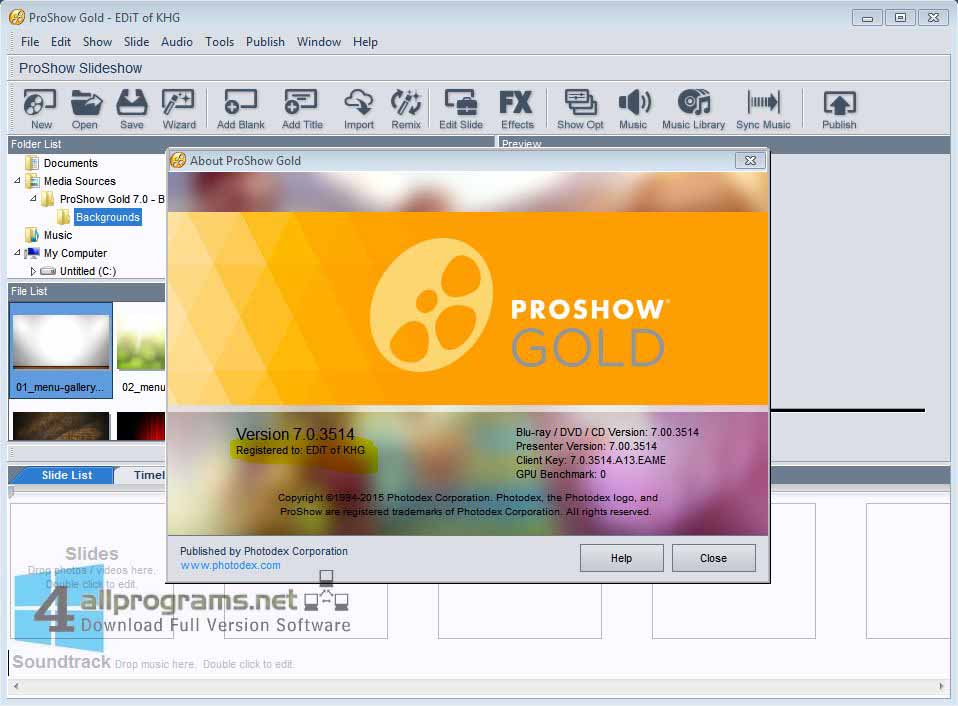Open the Edit menu
Viewport: 958px width, 706px height.
[60, 42]
